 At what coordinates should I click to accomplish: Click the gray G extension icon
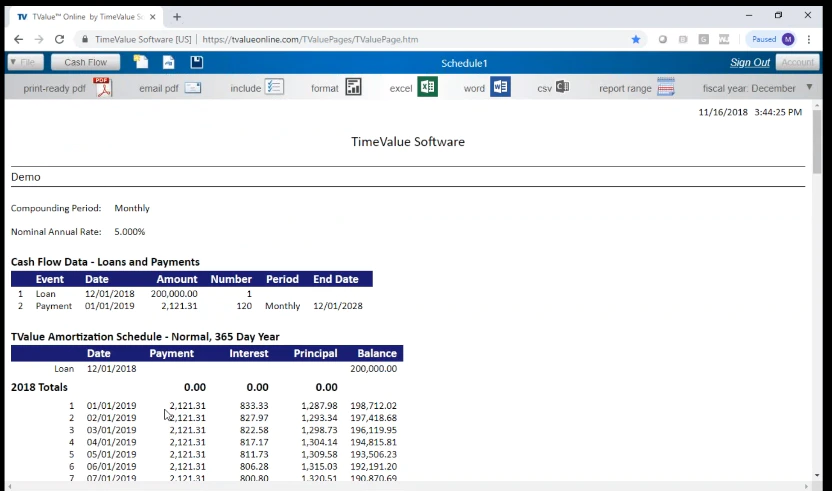tap(704, 39)
